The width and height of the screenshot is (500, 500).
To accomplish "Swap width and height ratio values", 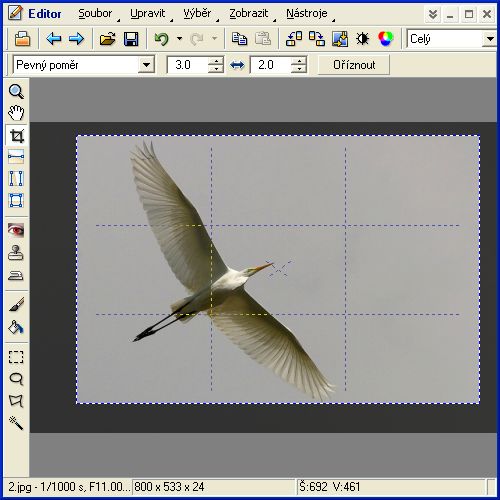I will (x=237, y=65).
